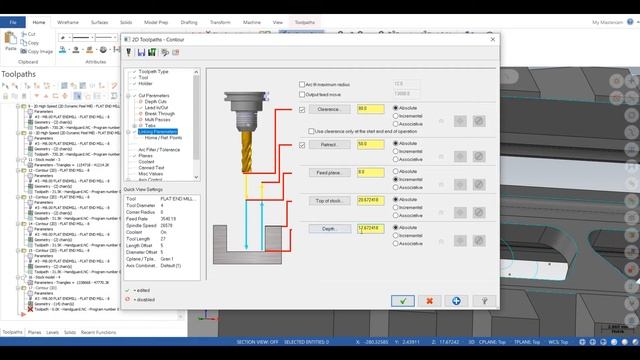Click the select-point icon in Retract row

coord(460,156)
